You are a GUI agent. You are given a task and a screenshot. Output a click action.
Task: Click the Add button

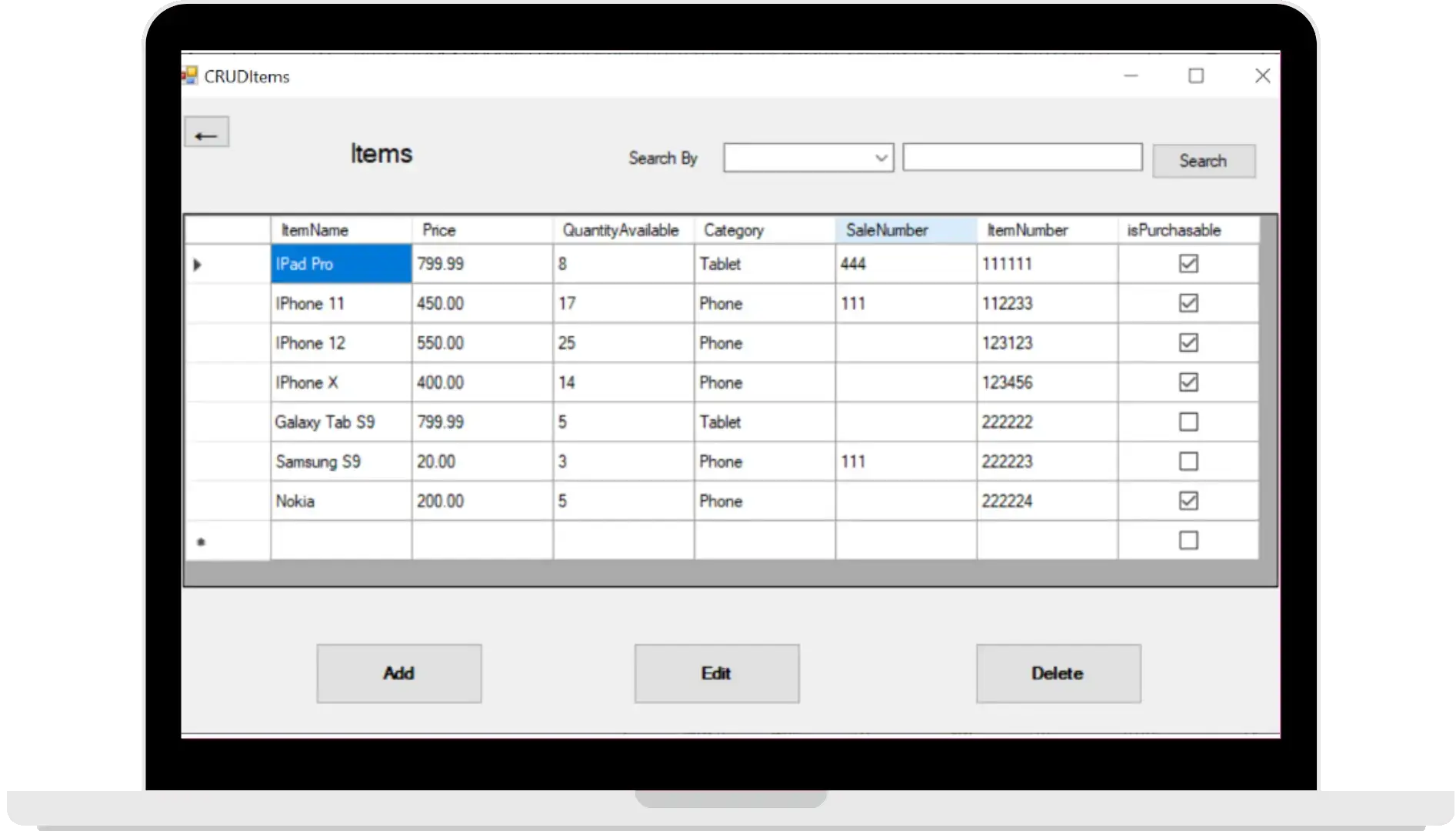(399, 673)
